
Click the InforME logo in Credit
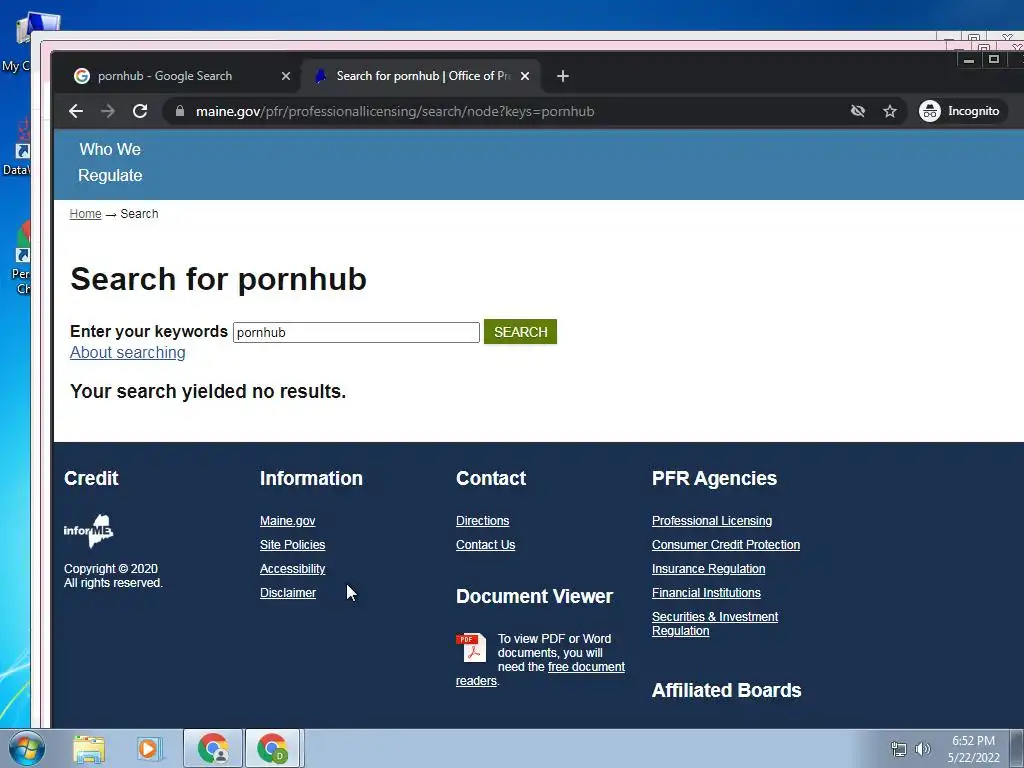tap(89, 530)
